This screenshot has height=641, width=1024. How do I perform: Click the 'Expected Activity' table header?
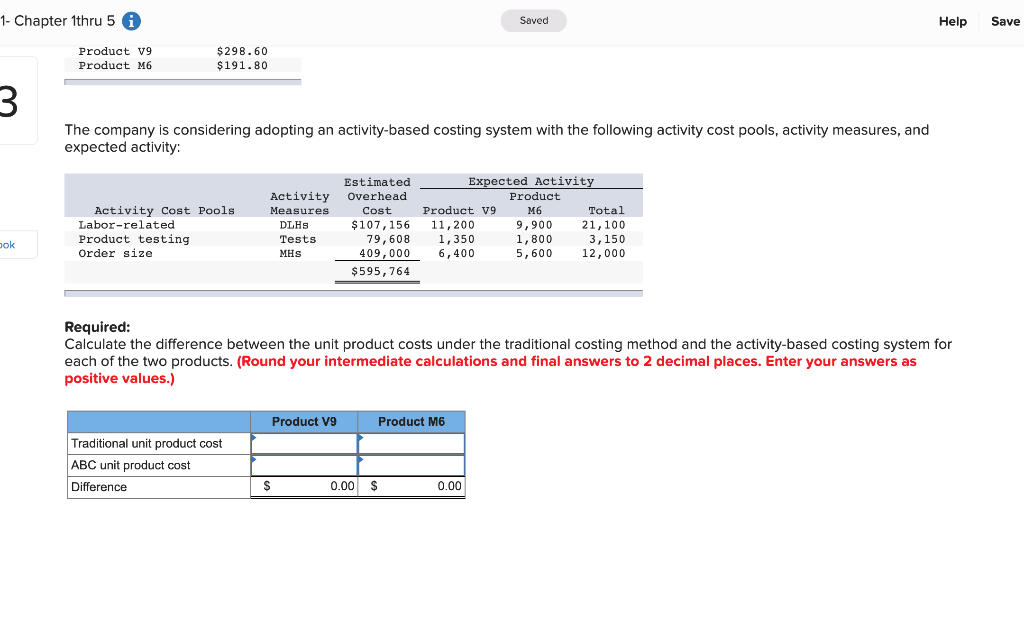(x=531, y=181)
